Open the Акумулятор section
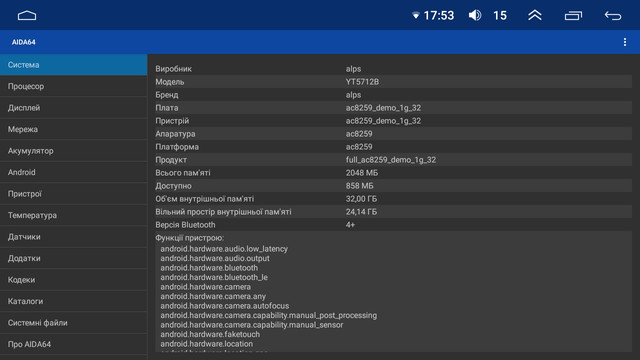 [x=73, y=151]
